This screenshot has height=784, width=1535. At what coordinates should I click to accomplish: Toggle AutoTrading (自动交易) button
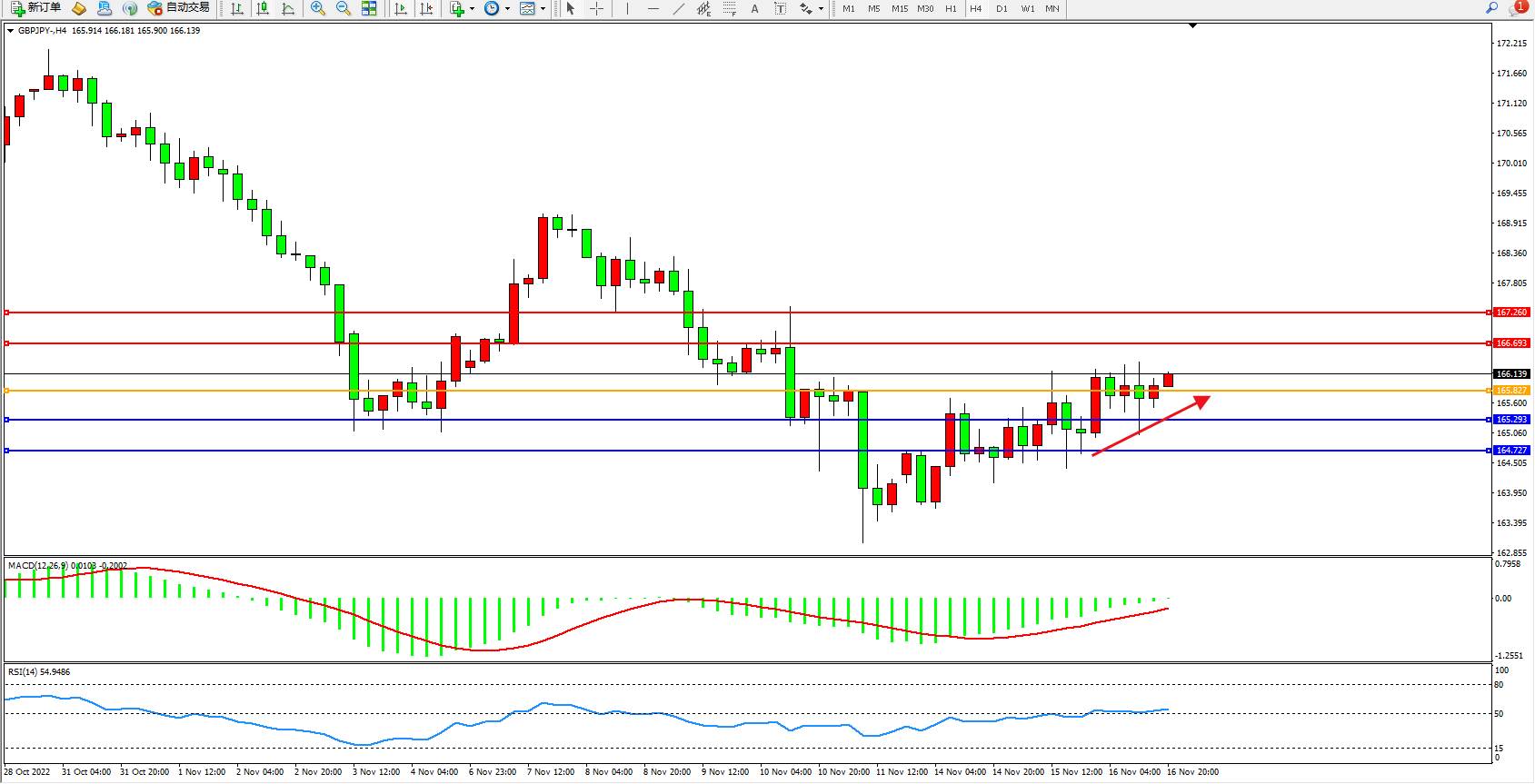179,8
